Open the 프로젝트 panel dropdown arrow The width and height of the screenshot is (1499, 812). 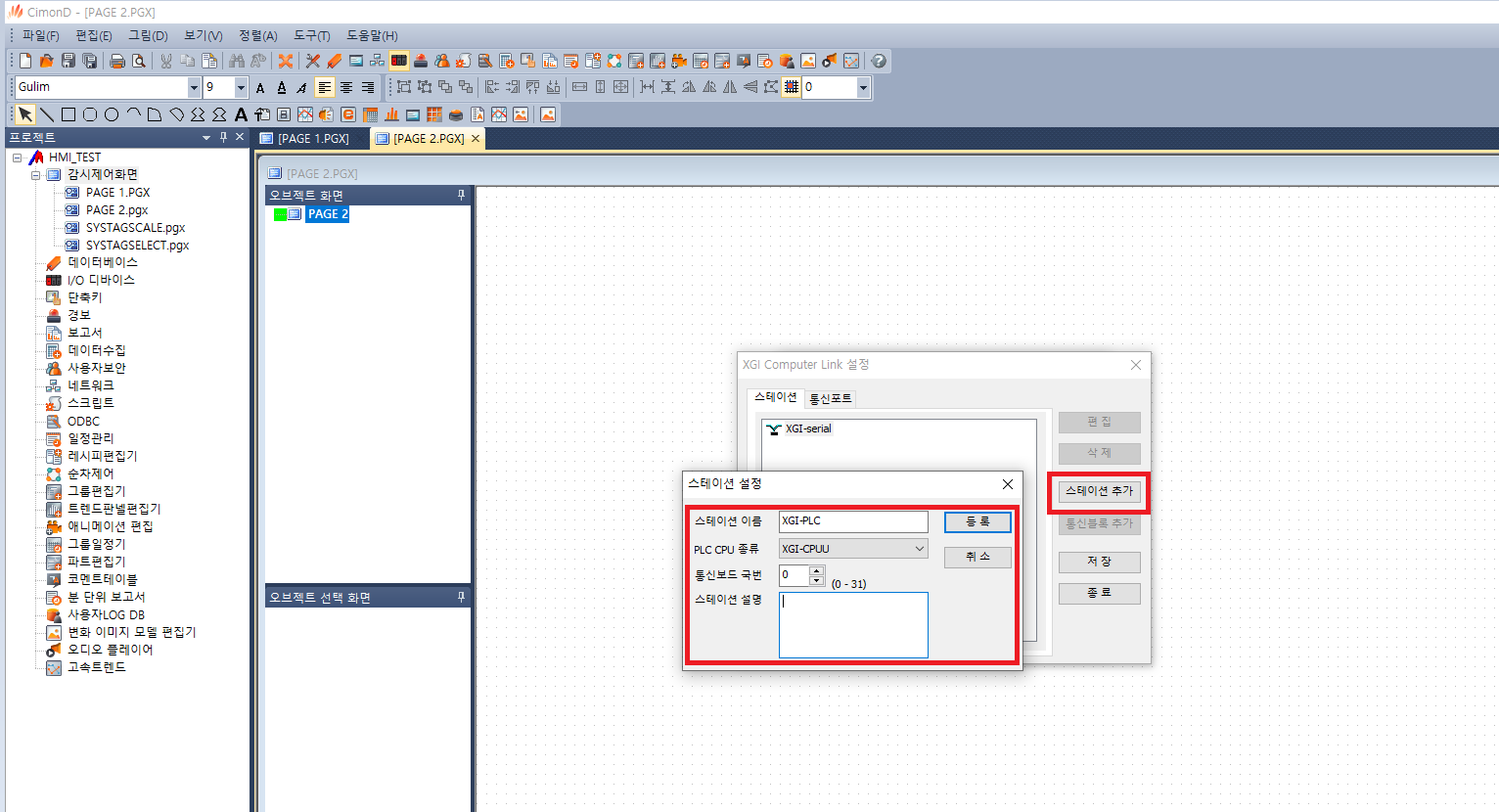(x=206, y=138)
